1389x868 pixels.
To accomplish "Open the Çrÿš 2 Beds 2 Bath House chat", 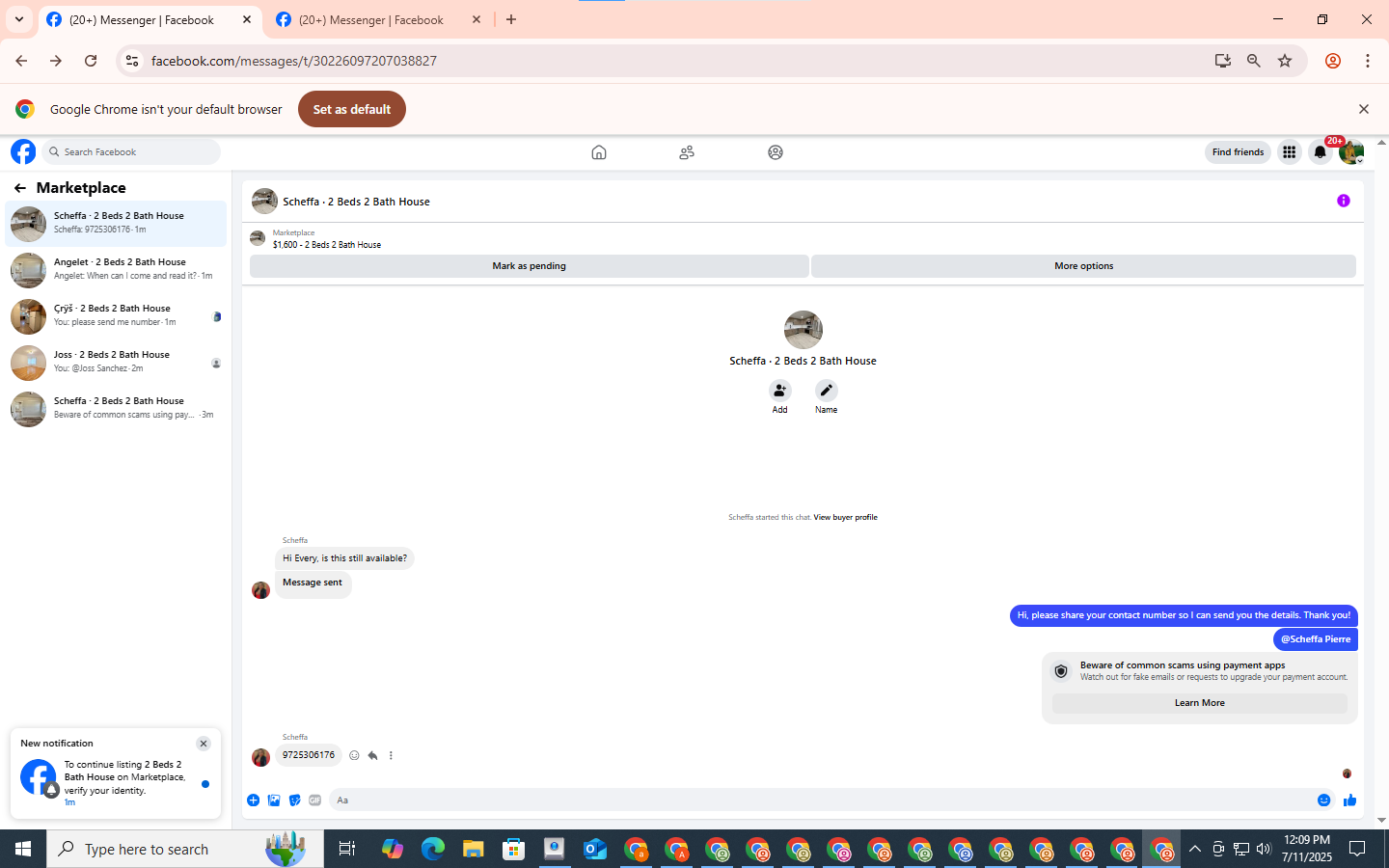I will tap(116, 316).
